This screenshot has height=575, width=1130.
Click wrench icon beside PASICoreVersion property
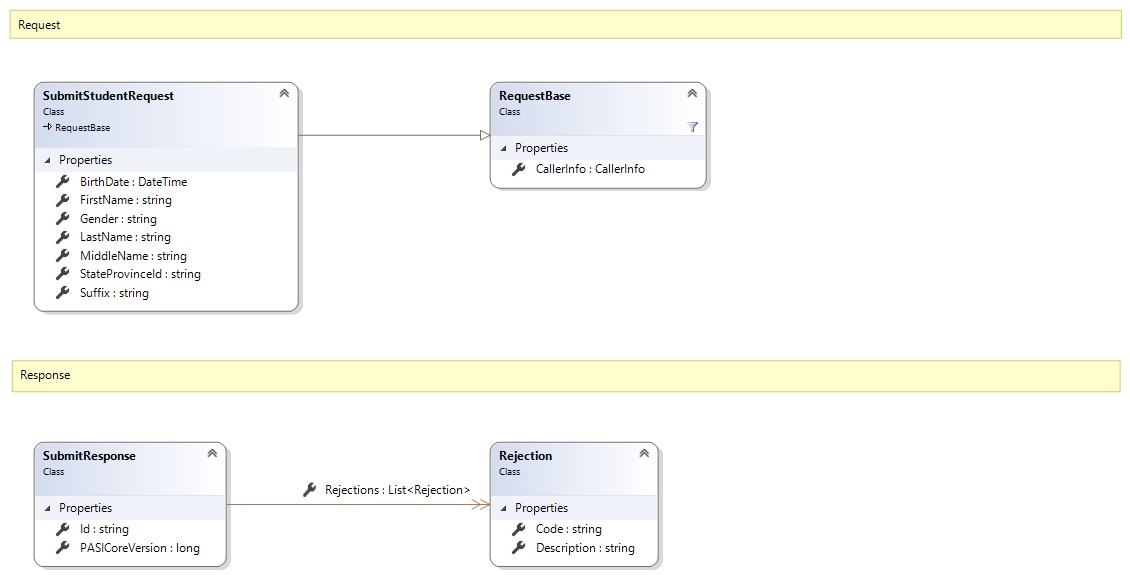point(62,548)
